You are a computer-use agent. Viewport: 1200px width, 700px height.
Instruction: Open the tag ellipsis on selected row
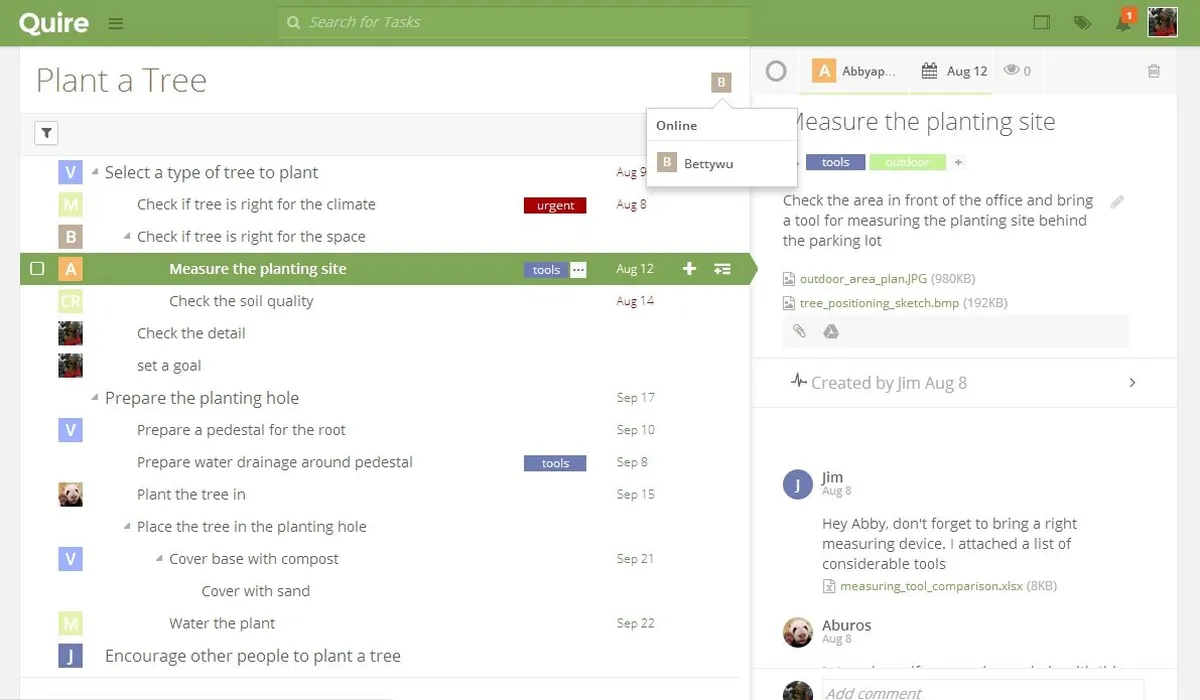578,269
